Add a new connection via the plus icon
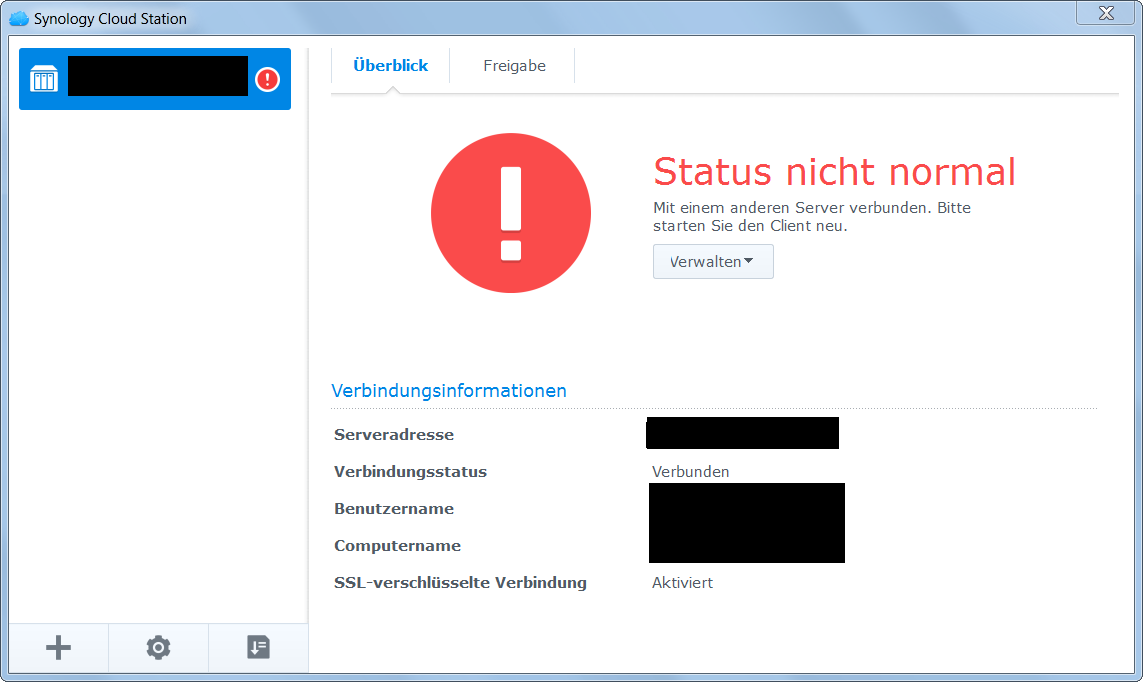1143x682 pixels. coord(57,648)
